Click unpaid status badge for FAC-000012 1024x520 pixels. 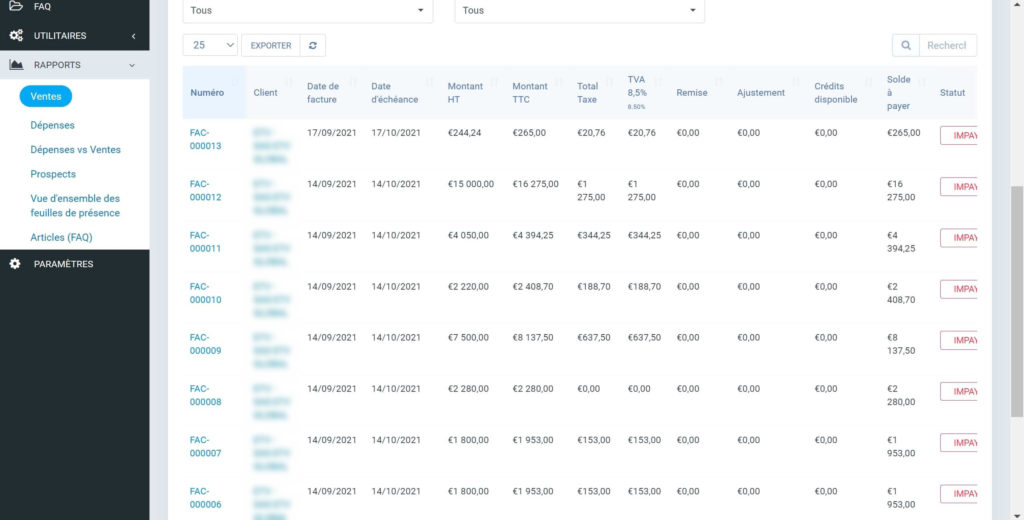coord(959,187)
